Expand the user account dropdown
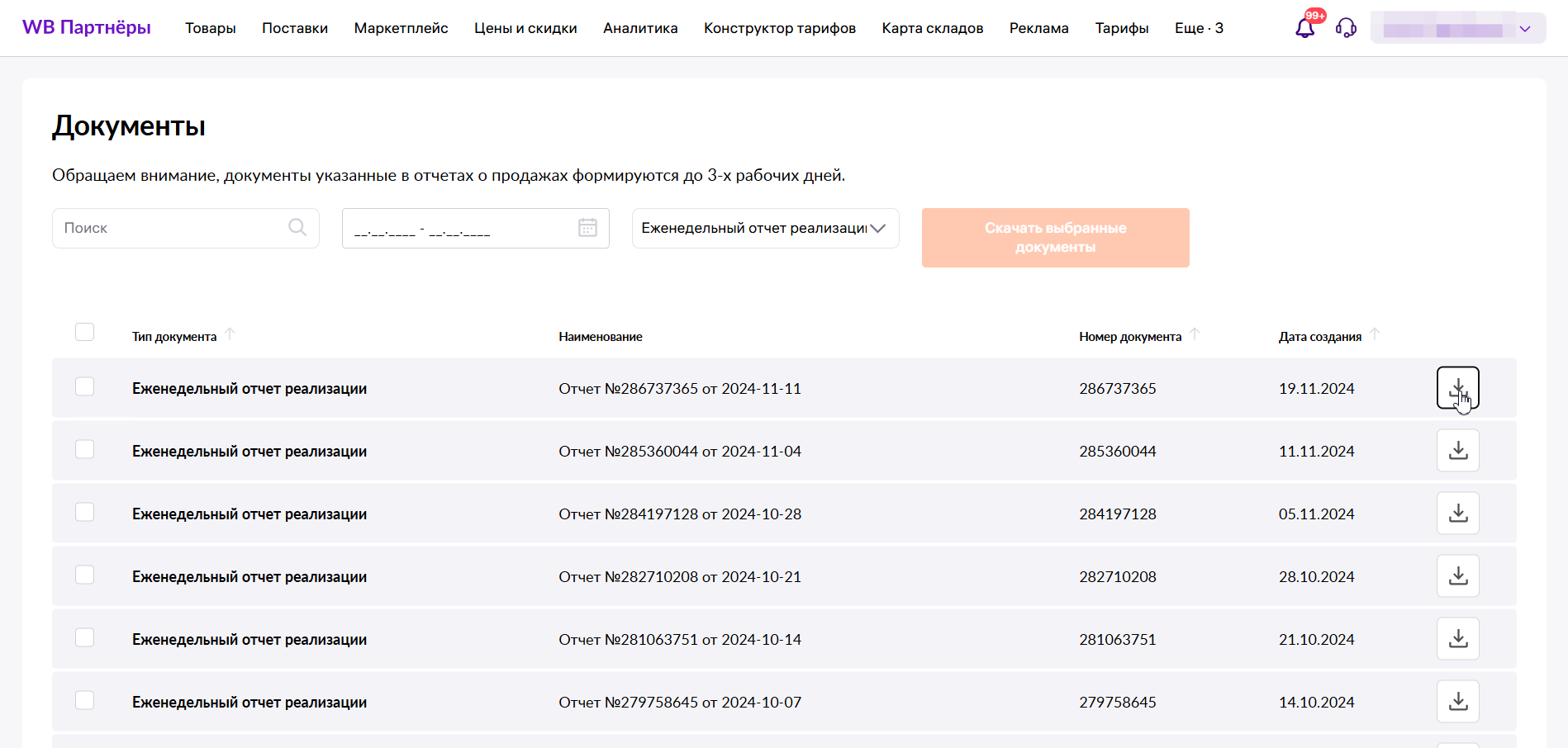The width and height of the screenshot is (1568, 748). [1458, 28]
